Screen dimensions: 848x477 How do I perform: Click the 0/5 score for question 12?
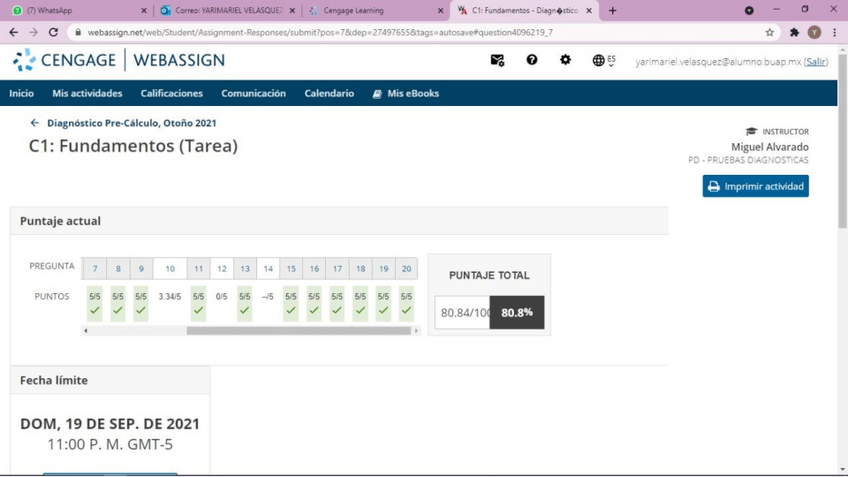click(x=222, y=296)
